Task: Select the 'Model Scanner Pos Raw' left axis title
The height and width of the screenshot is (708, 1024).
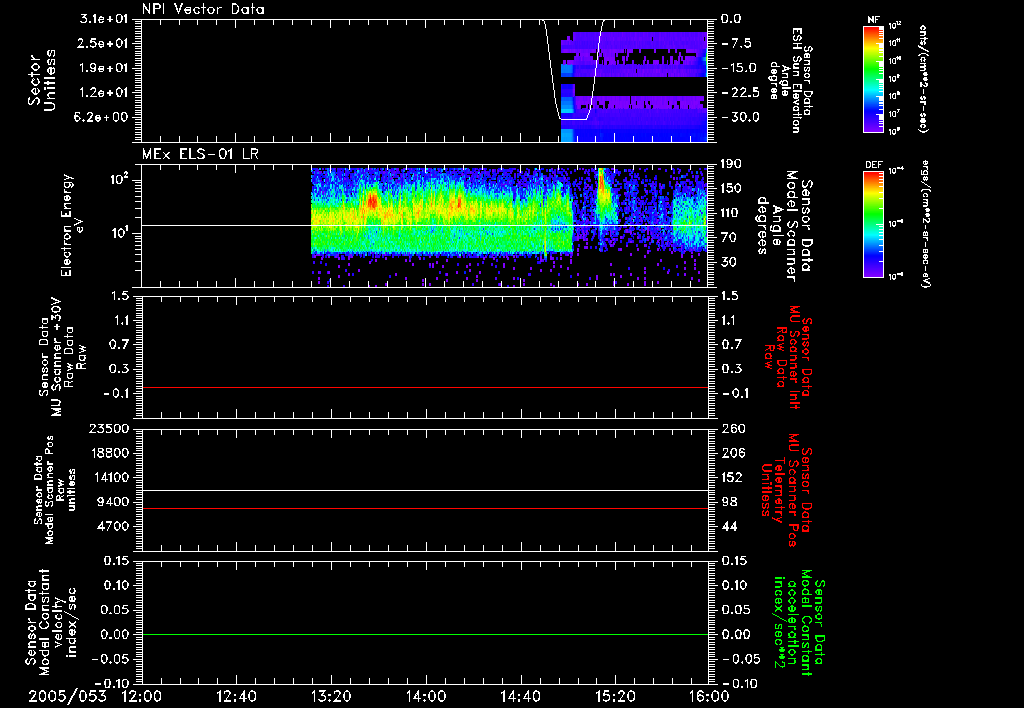Action: click(55, 490)
